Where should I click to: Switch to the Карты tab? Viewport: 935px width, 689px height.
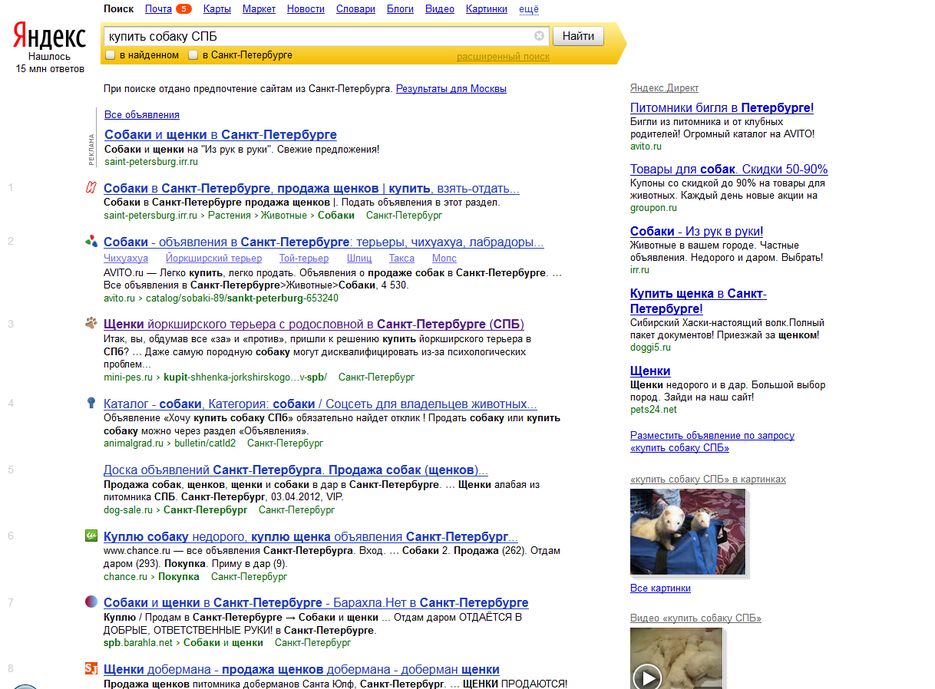click(x=216, y=9)
